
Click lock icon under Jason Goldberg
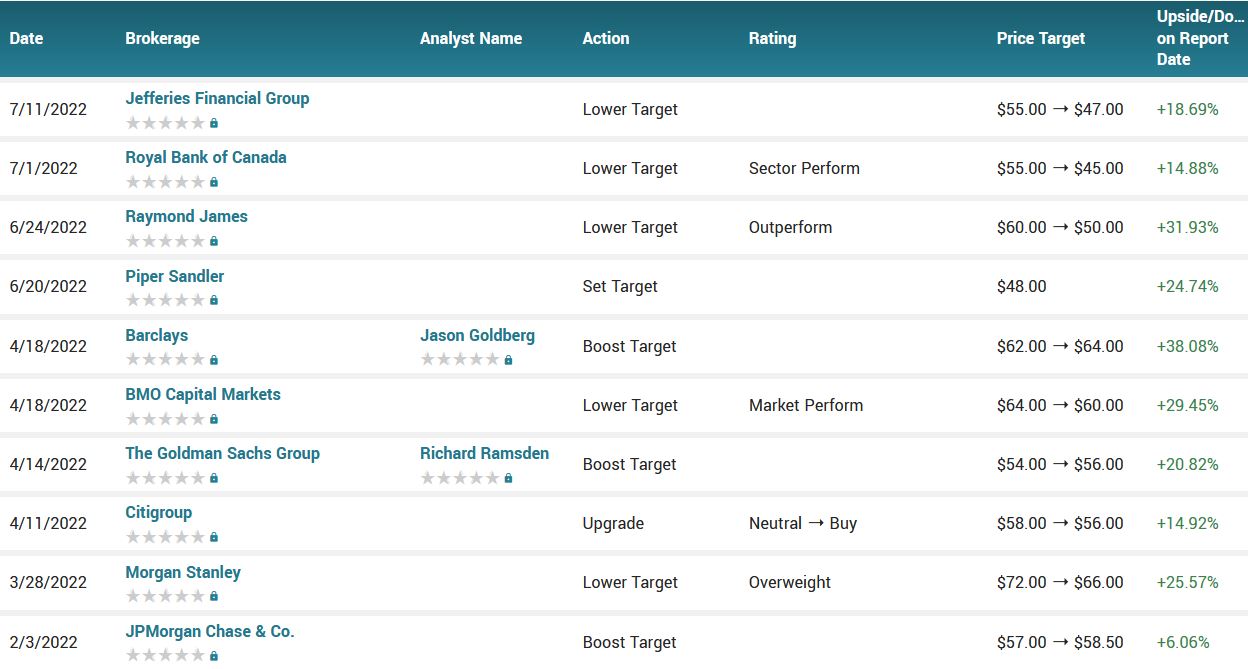pos(509,360)
